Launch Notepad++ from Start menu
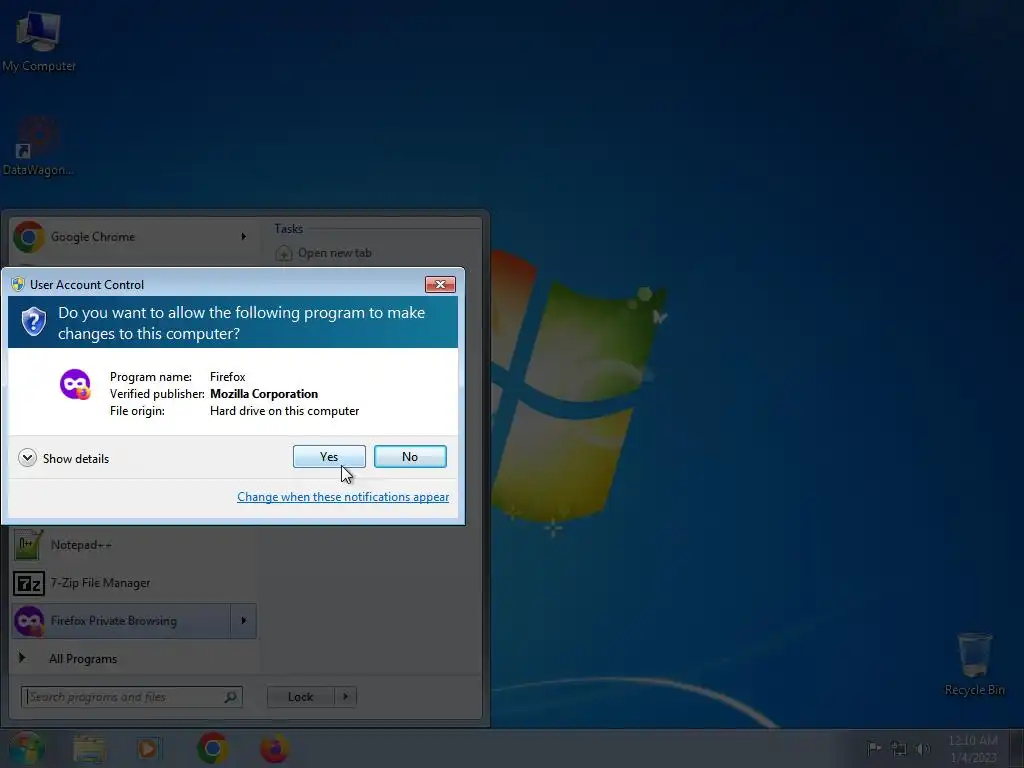The image size is (1024, 768). click(134, 545)
